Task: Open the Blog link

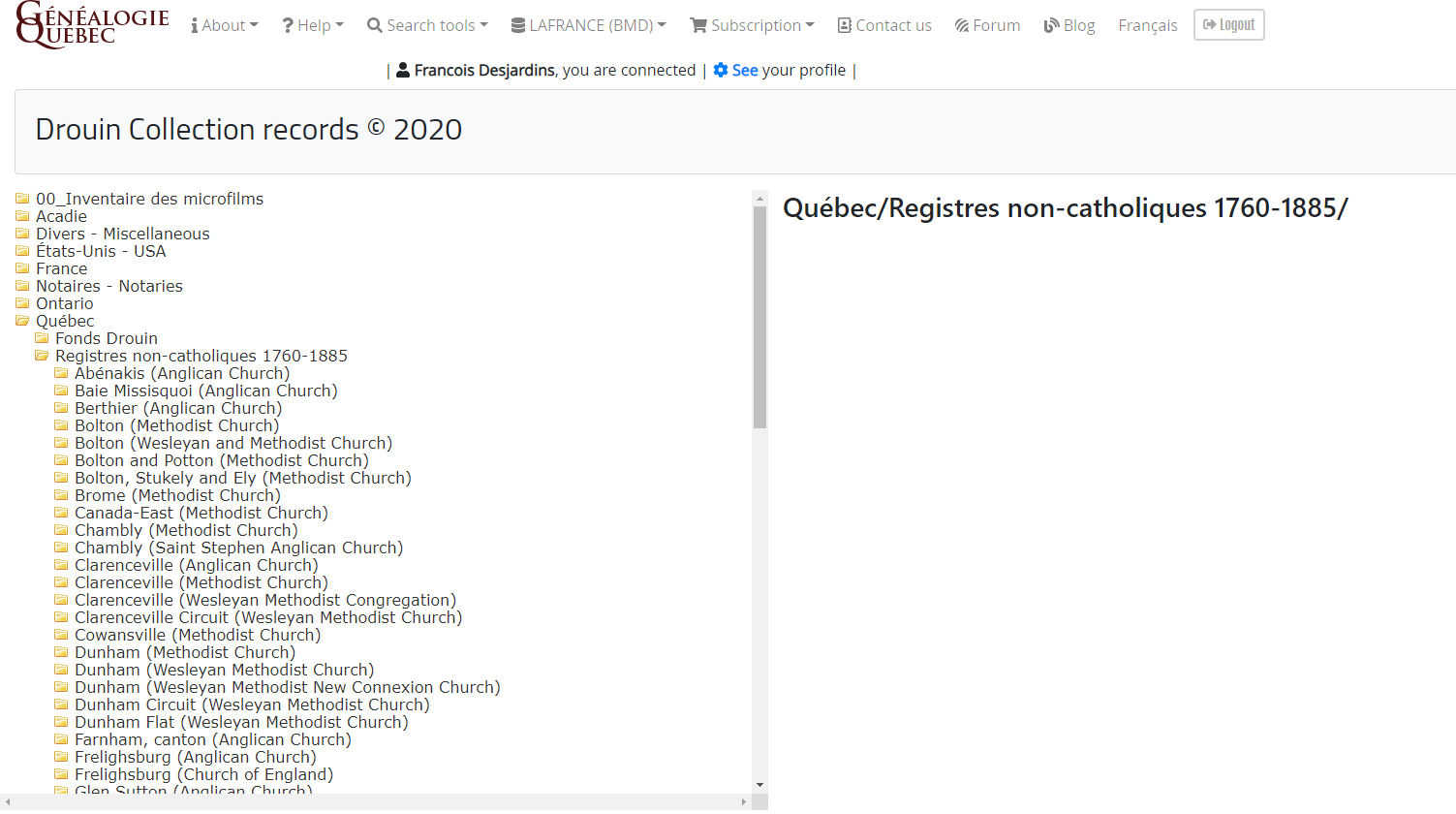Action: [x=1069, y=25]
